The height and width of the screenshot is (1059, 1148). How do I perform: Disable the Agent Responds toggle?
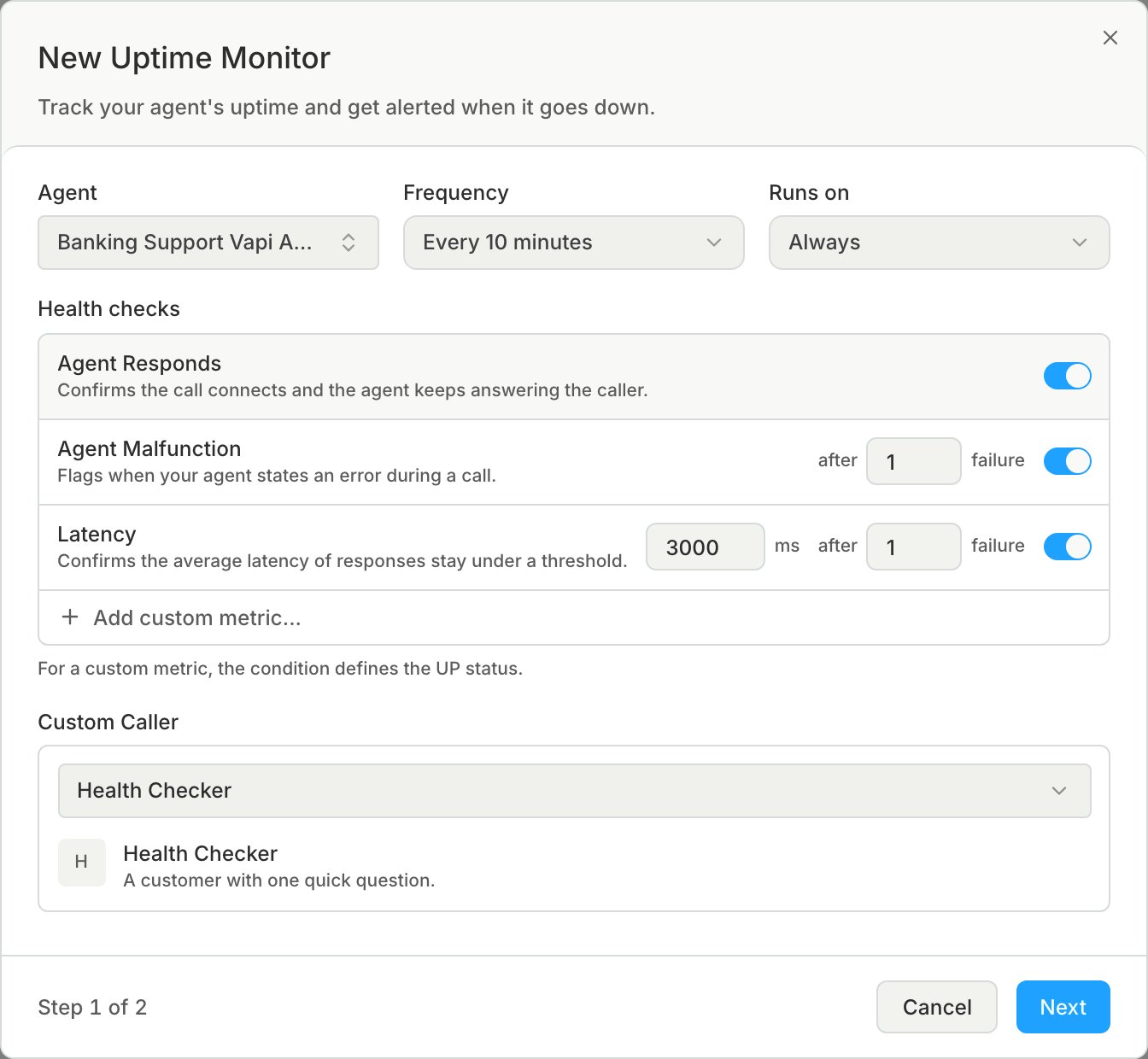pos(1068,376)
